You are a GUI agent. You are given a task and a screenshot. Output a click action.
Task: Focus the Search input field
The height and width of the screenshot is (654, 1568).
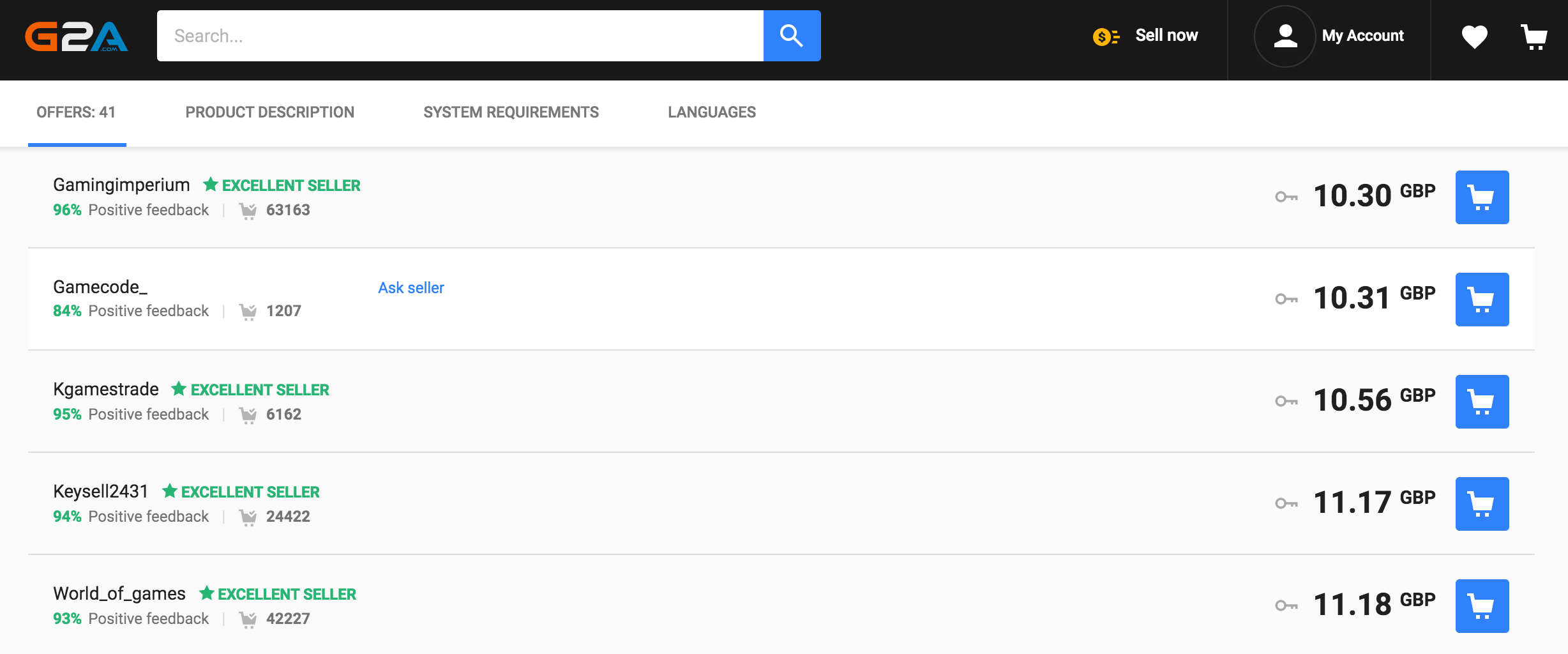click(460, 36)
